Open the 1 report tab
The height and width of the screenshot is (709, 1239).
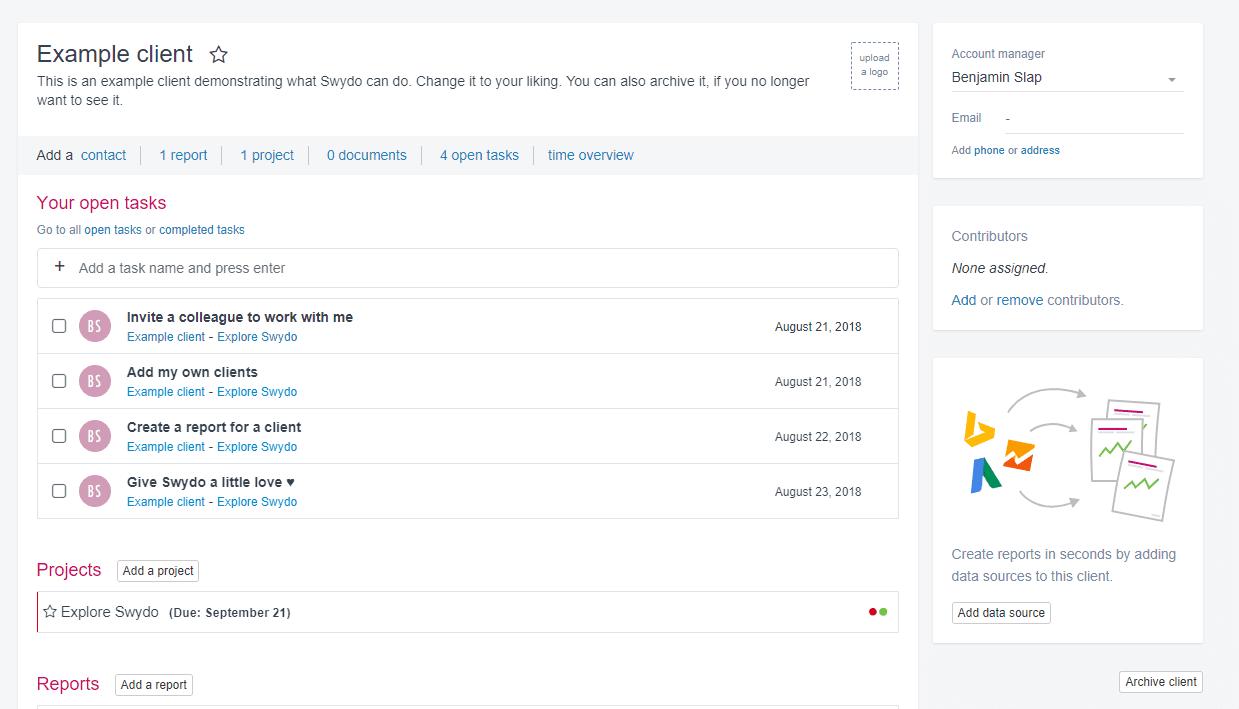[x=183, y=155]
